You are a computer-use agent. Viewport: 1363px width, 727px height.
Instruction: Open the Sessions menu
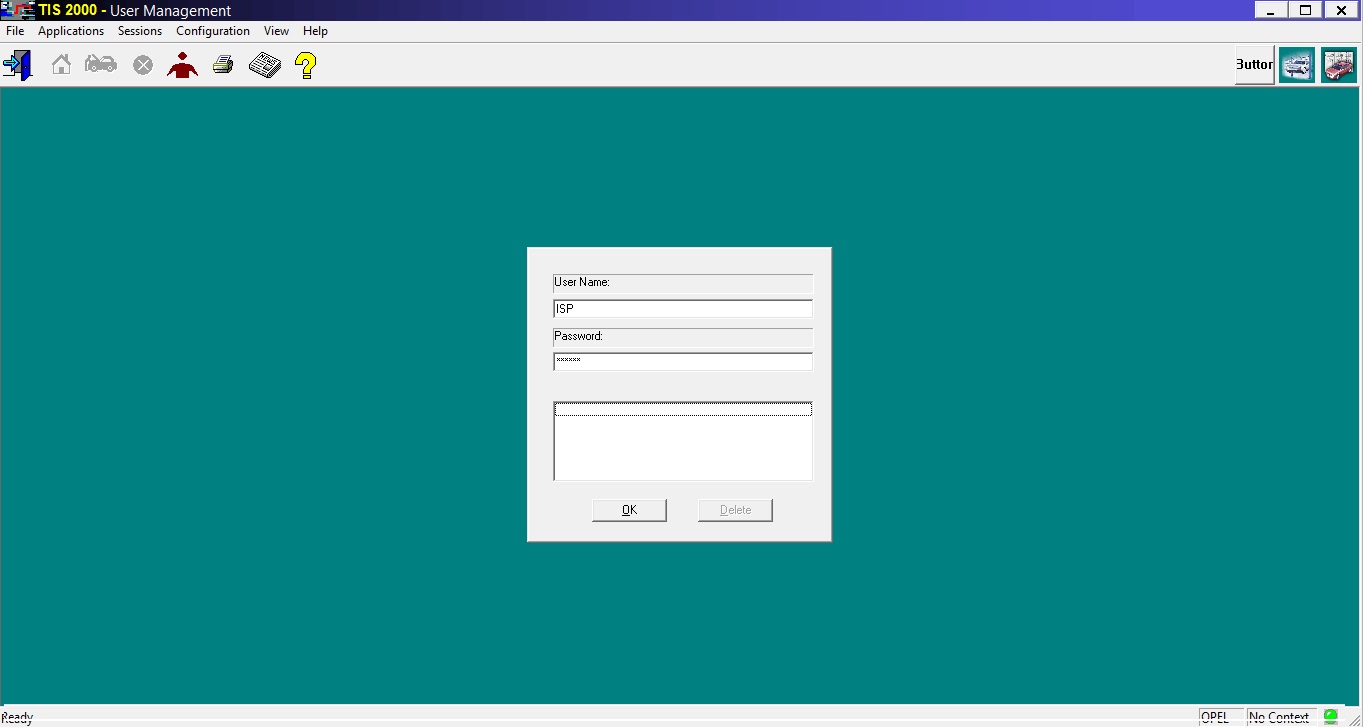point(140,31)
